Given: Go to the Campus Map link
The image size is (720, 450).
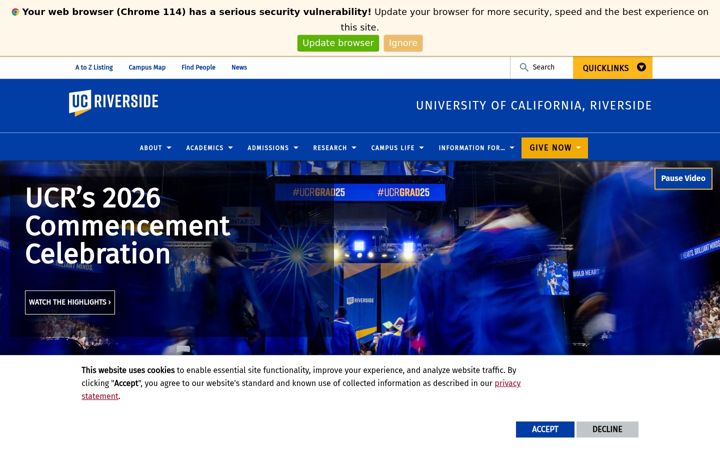Looking at the screenshot, I should (147, 68).
